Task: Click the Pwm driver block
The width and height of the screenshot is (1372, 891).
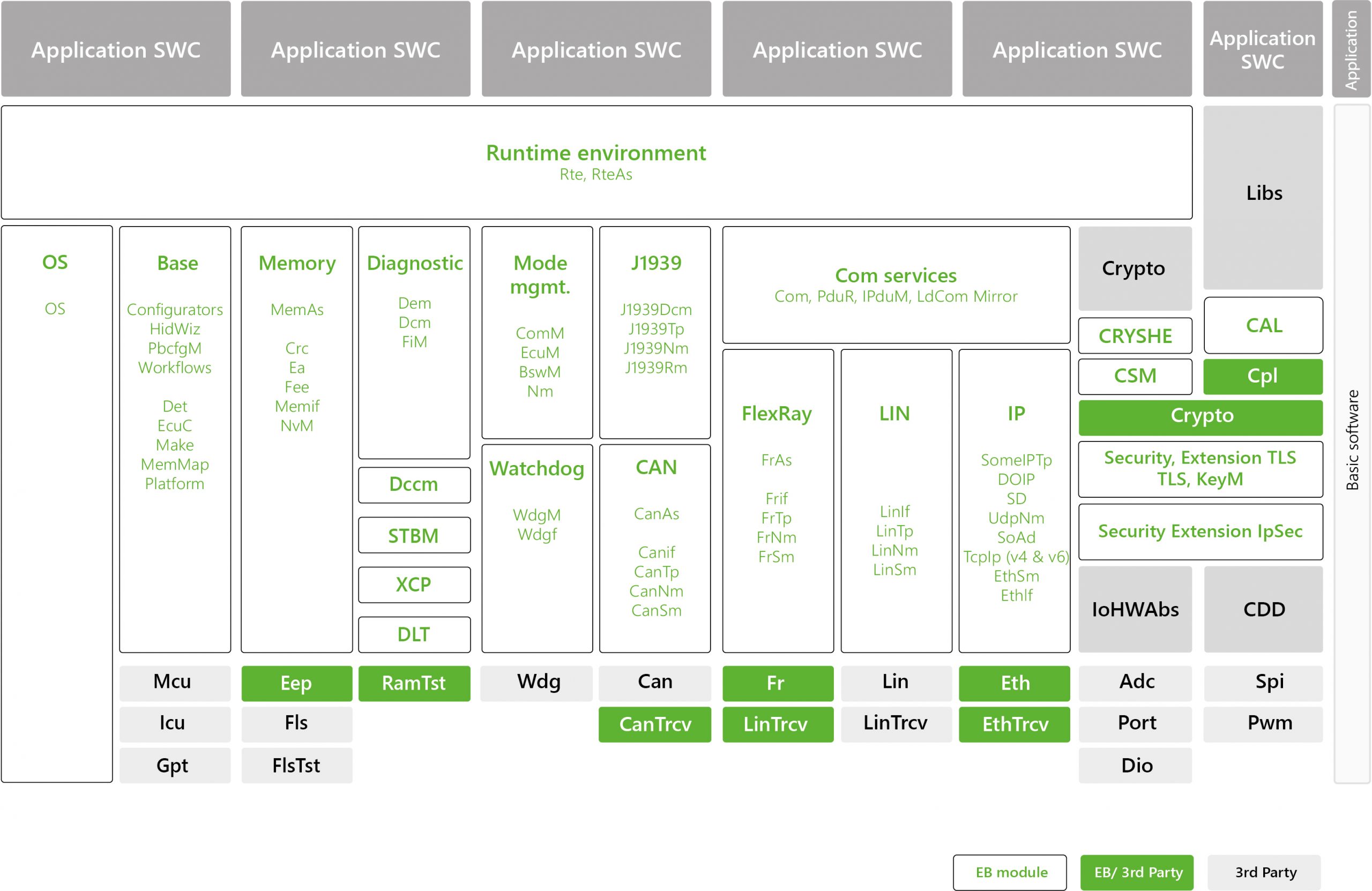Action: click(1263, 724)
